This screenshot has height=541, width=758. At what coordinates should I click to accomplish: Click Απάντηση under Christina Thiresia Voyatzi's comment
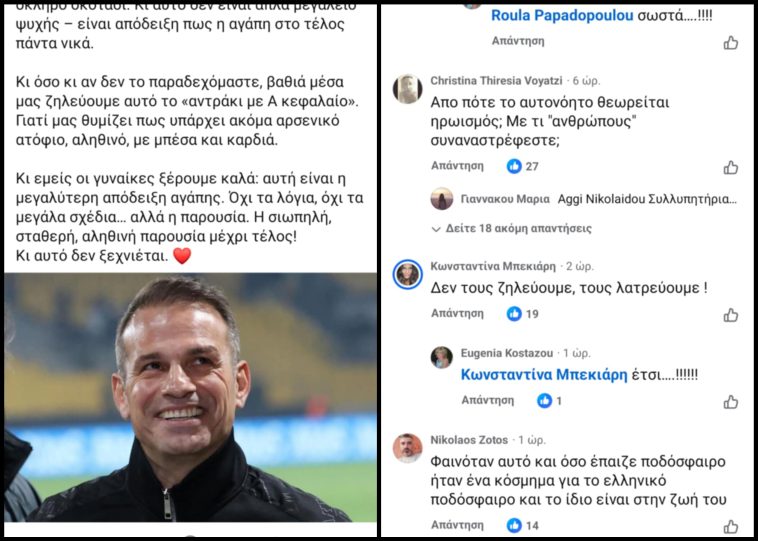pos(457,166)
